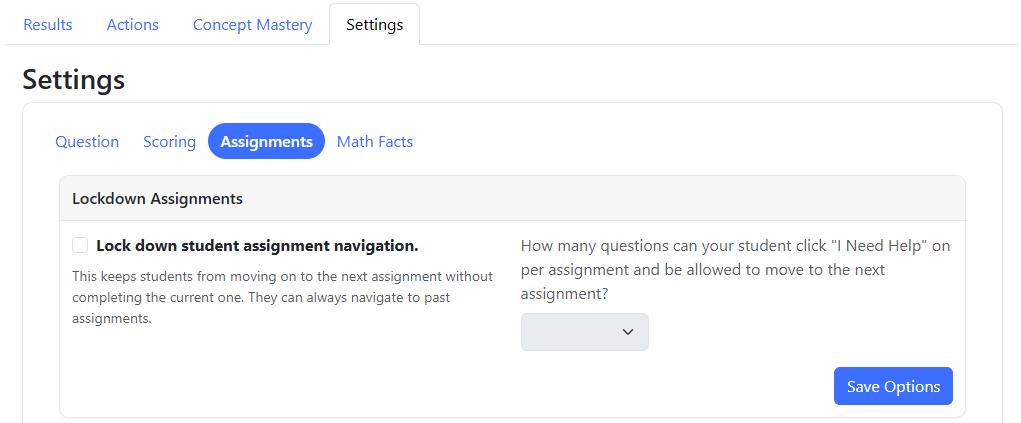Viewport: 1021px width, 423px height.
Task: Click the Settings page heading
Action: [x=74, y=80]
